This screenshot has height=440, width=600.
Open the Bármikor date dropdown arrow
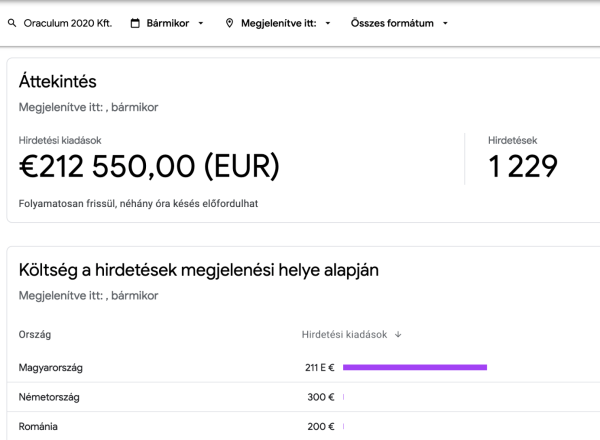click(201, 23)
